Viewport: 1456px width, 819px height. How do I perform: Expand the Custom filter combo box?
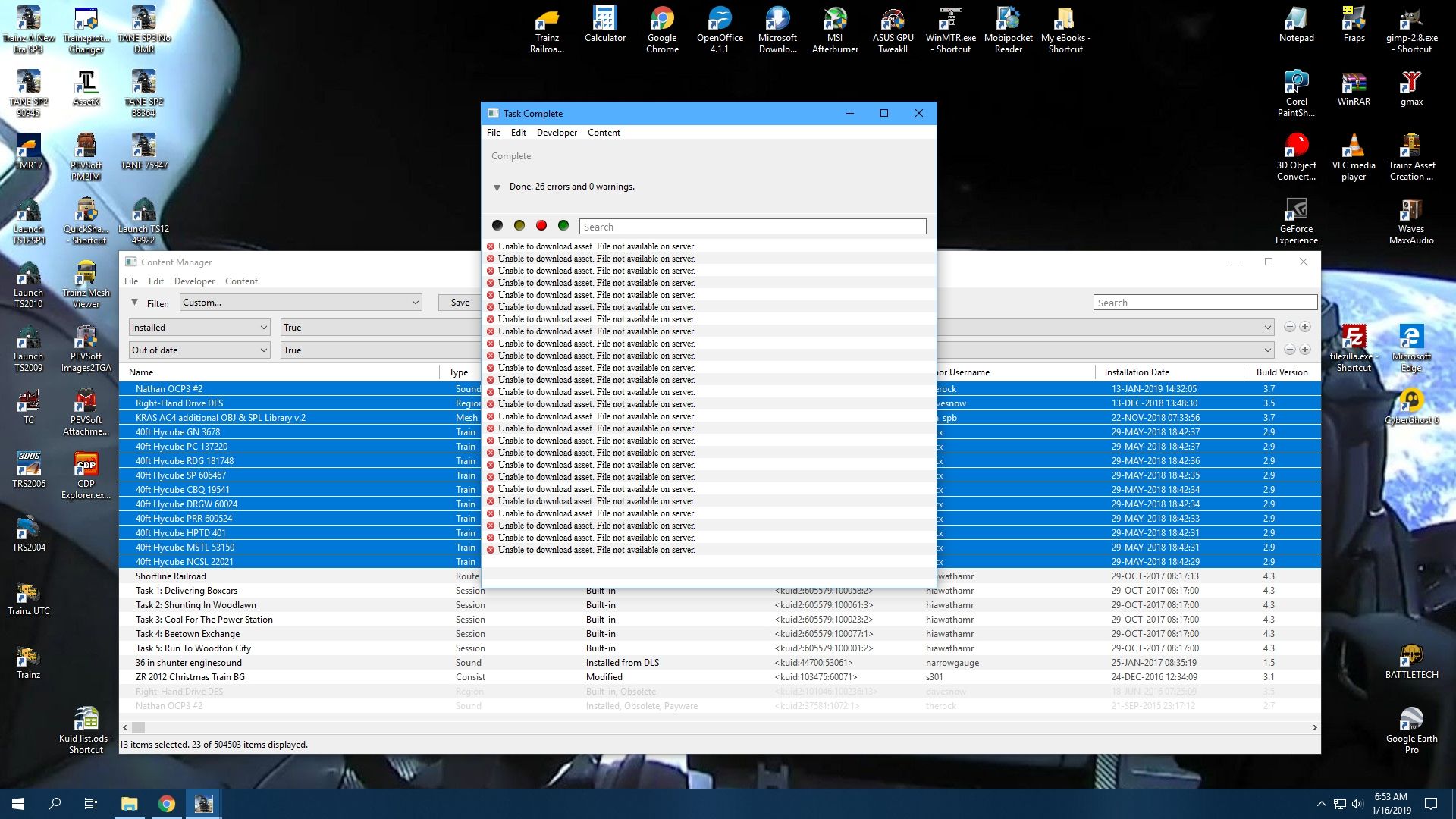(x=301, y=303)
